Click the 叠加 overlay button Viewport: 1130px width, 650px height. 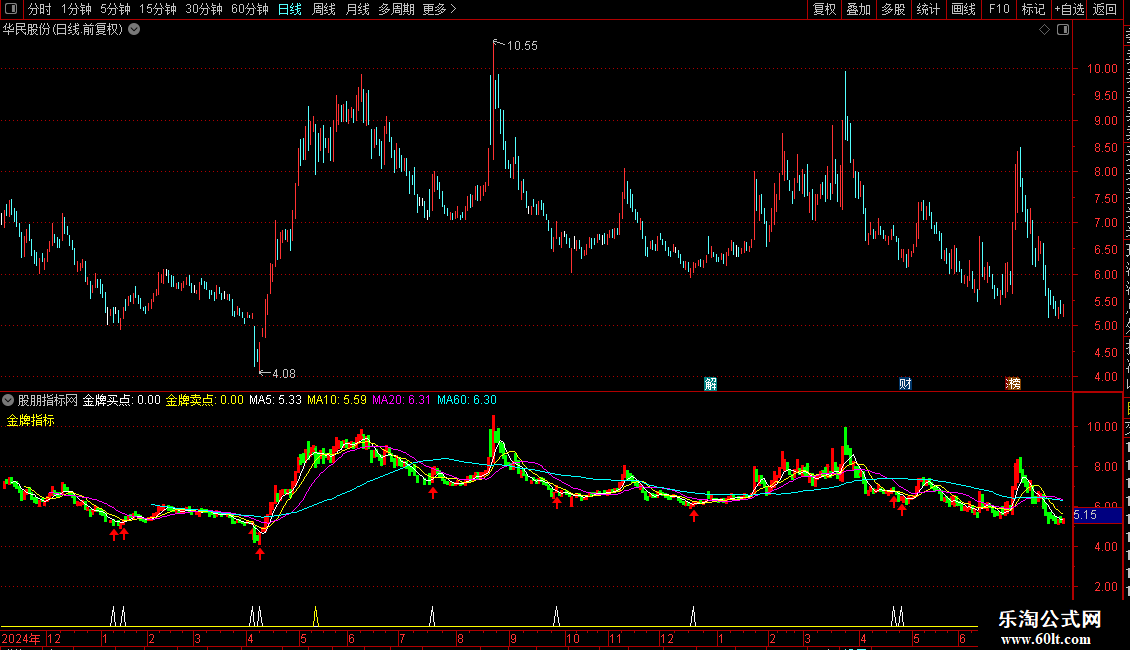tap(859, 9)
